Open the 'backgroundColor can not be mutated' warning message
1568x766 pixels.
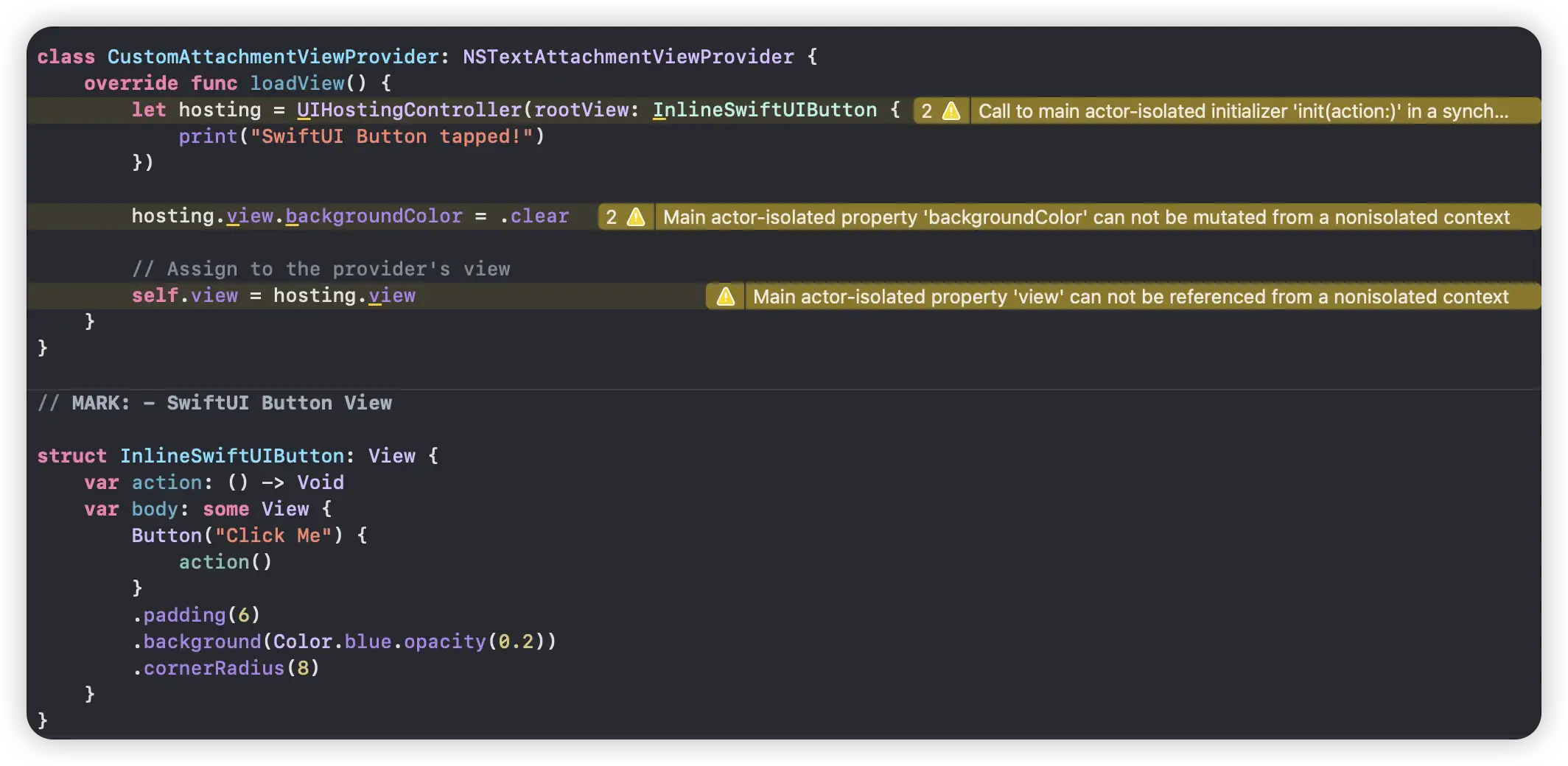pos(1085,217)
